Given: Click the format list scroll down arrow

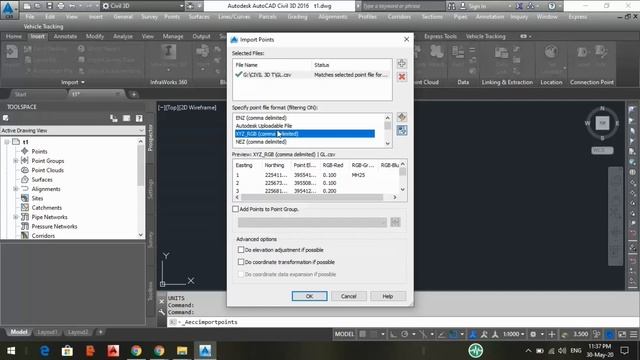Looking at the screenshot, I should tap(388, 144).
